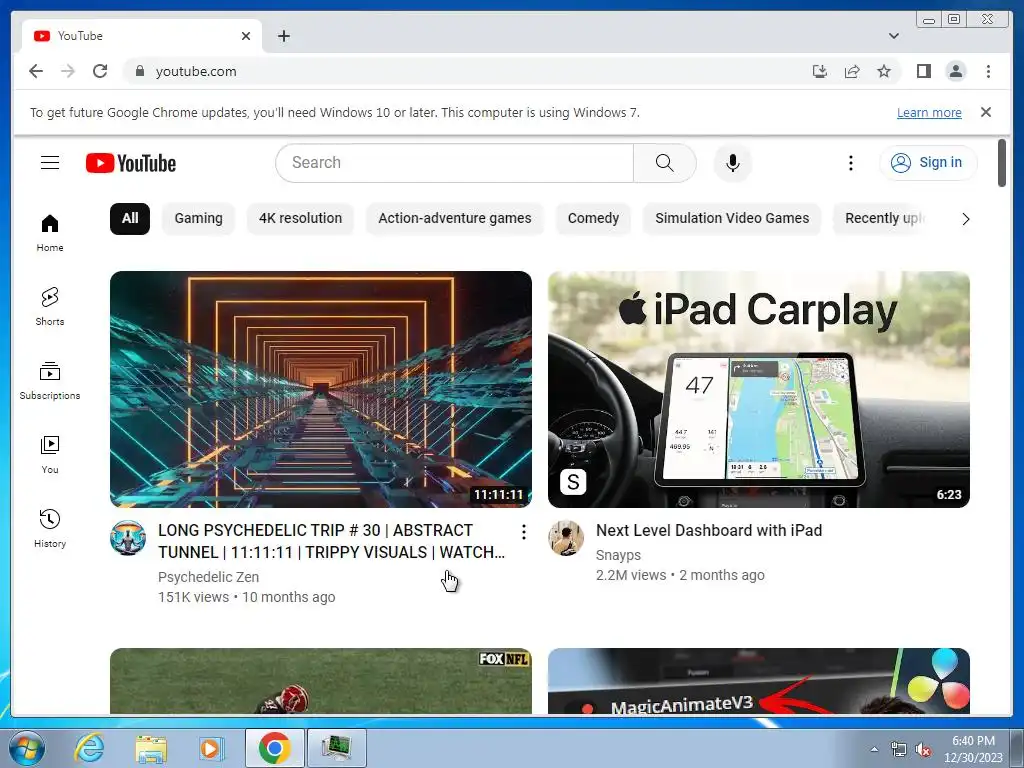This screenshot has width=1024, height=768.
Task: Open the You section in sidebar
Action: 50,455
